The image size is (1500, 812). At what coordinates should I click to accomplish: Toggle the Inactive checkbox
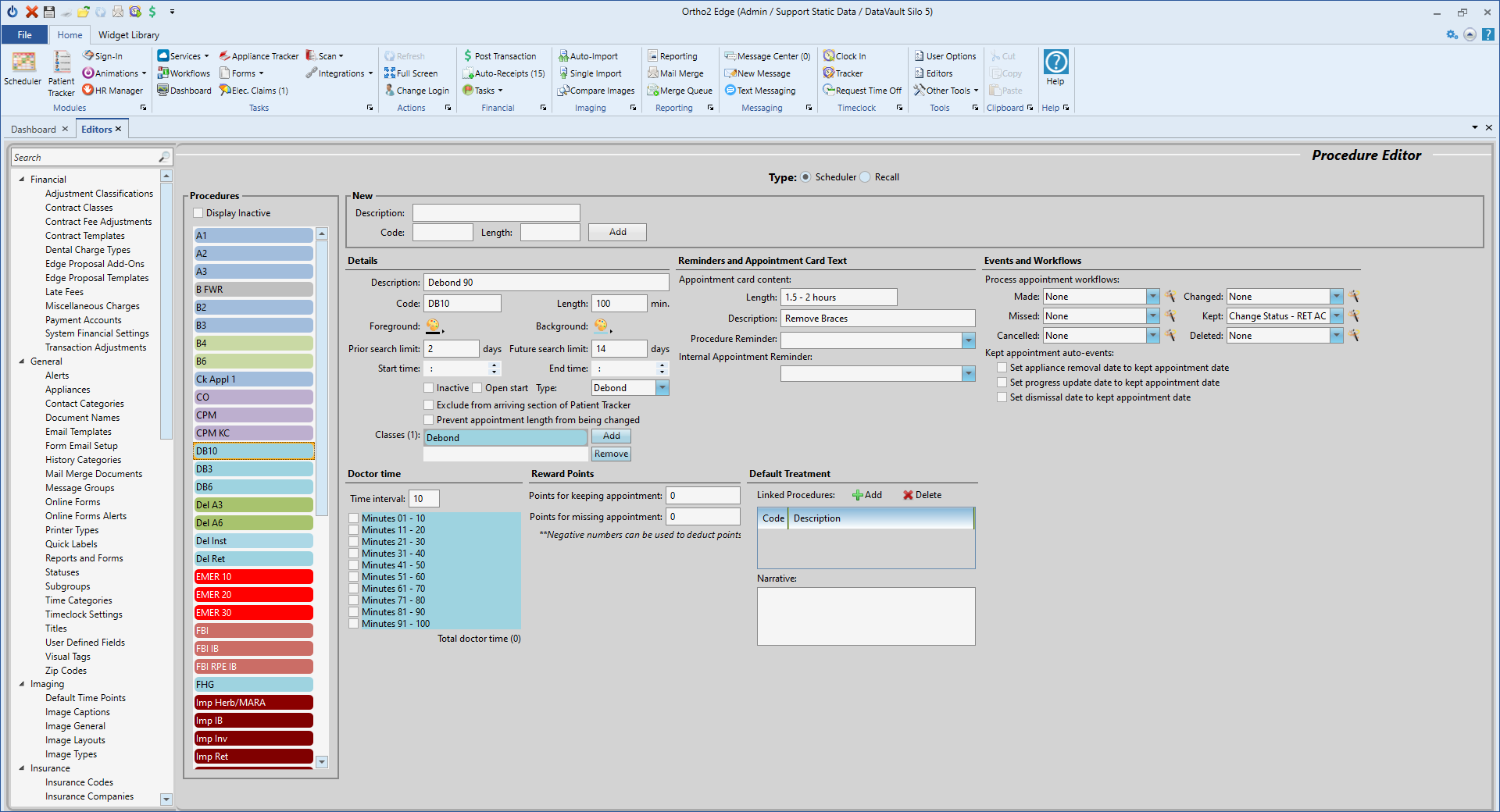[428, 388]
